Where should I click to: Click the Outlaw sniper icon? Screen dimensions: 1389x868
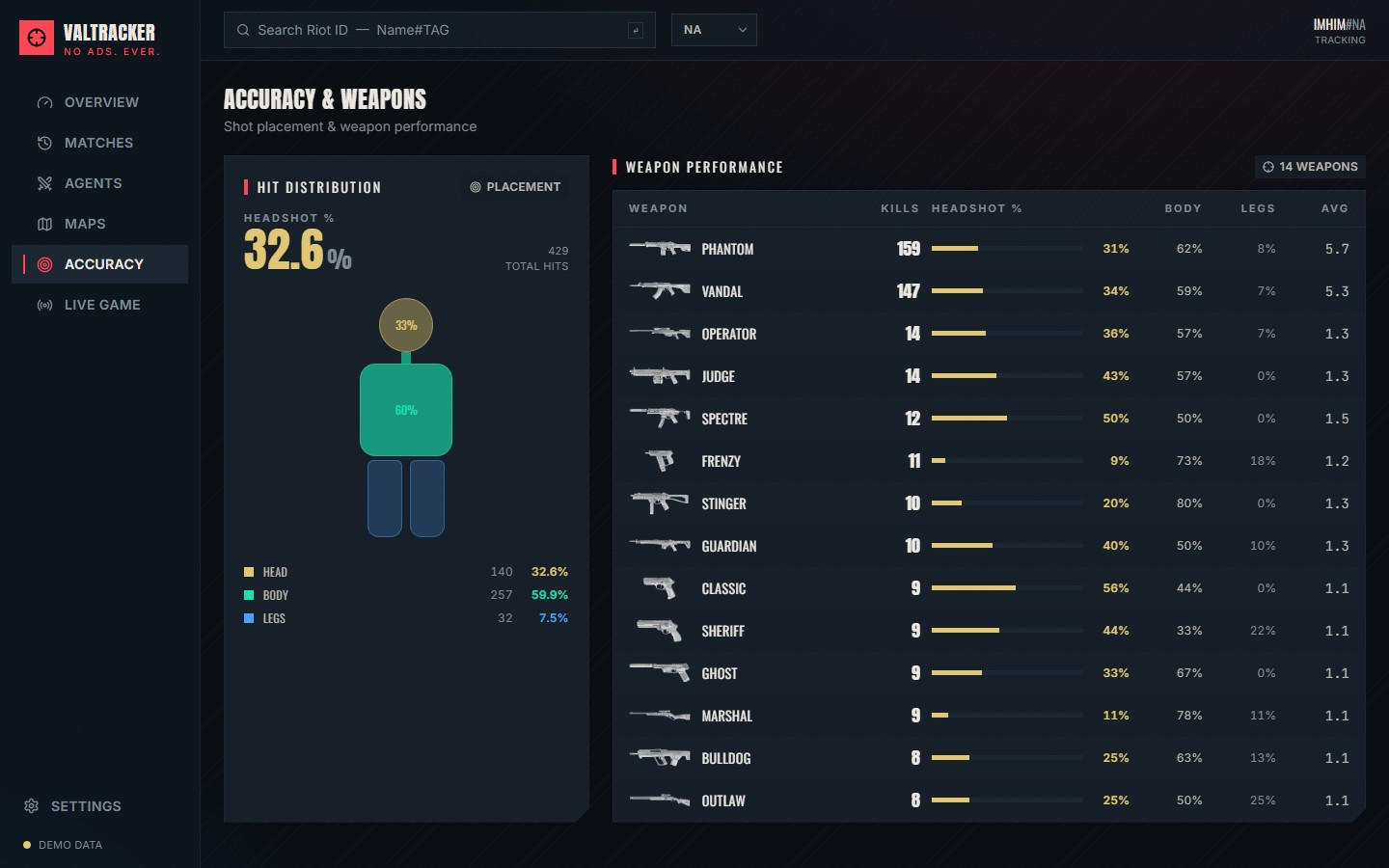coord(660,800)
